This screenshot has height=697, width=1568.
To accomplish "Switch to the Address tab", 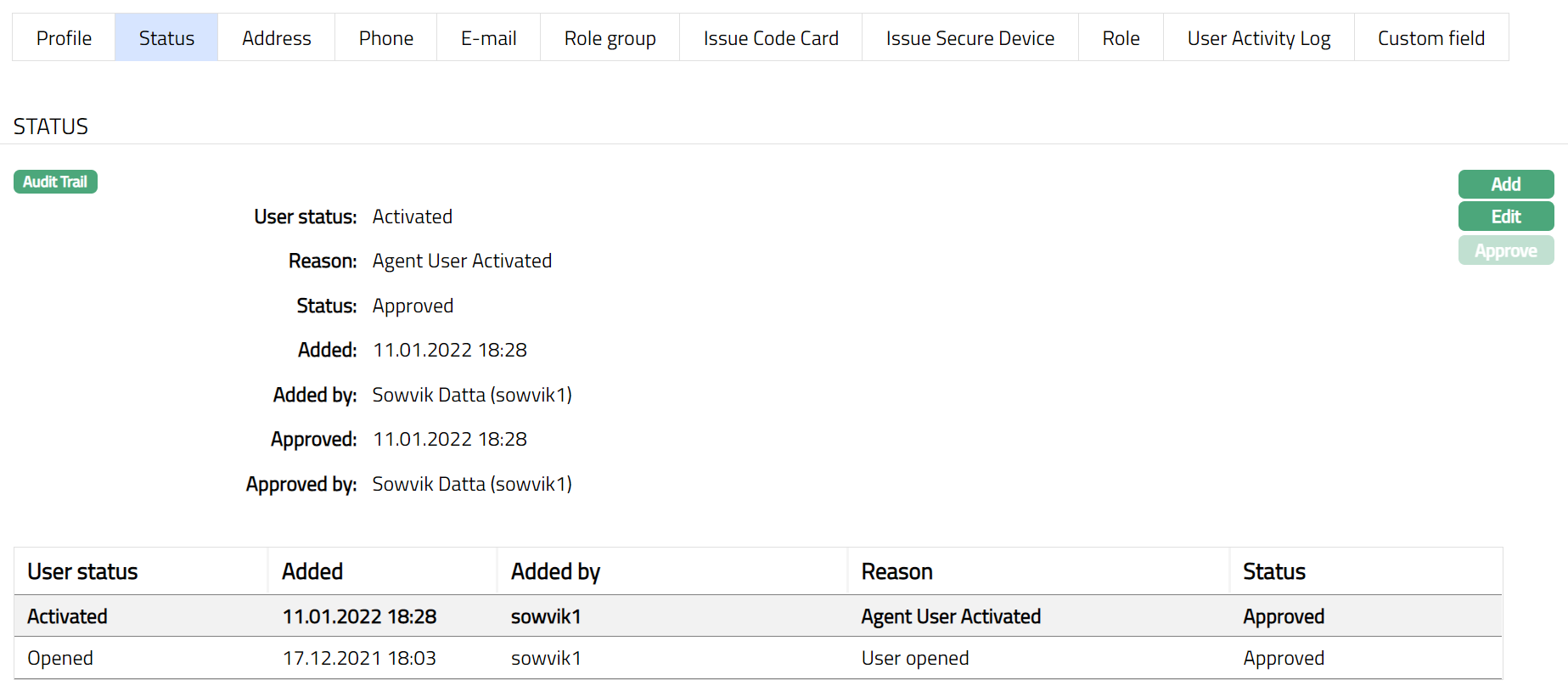I will [x=276, y=38].
